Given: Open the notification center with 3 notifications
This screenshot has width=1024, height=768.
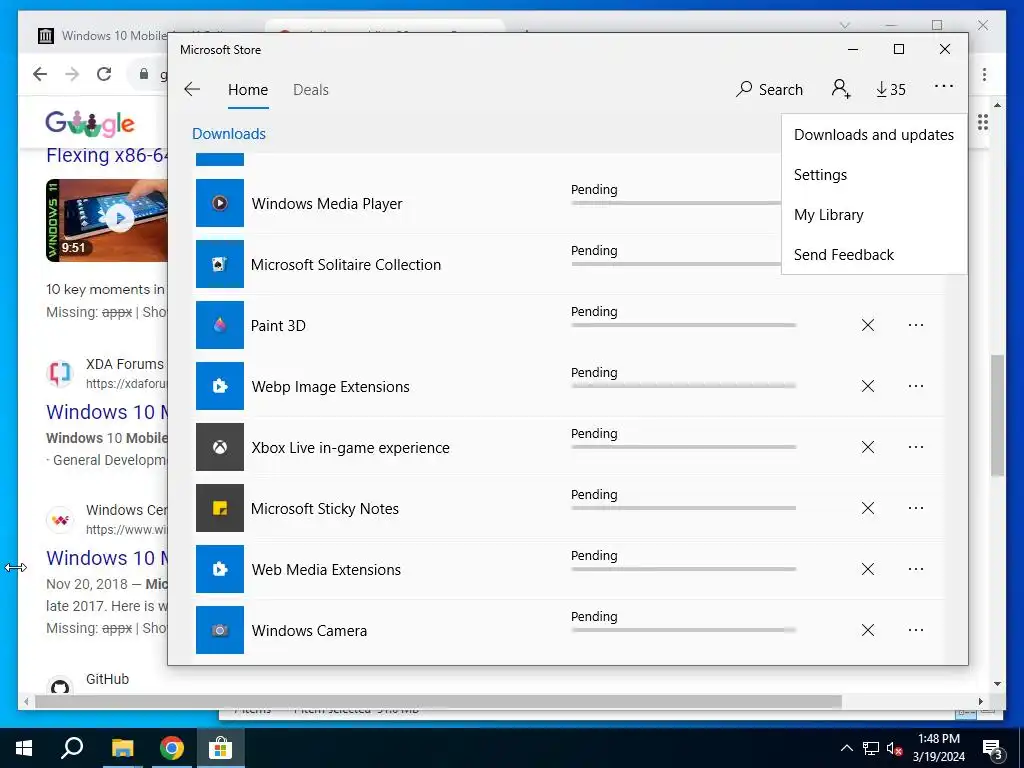Looking at the screenshot, I should (x=993, y=748).
